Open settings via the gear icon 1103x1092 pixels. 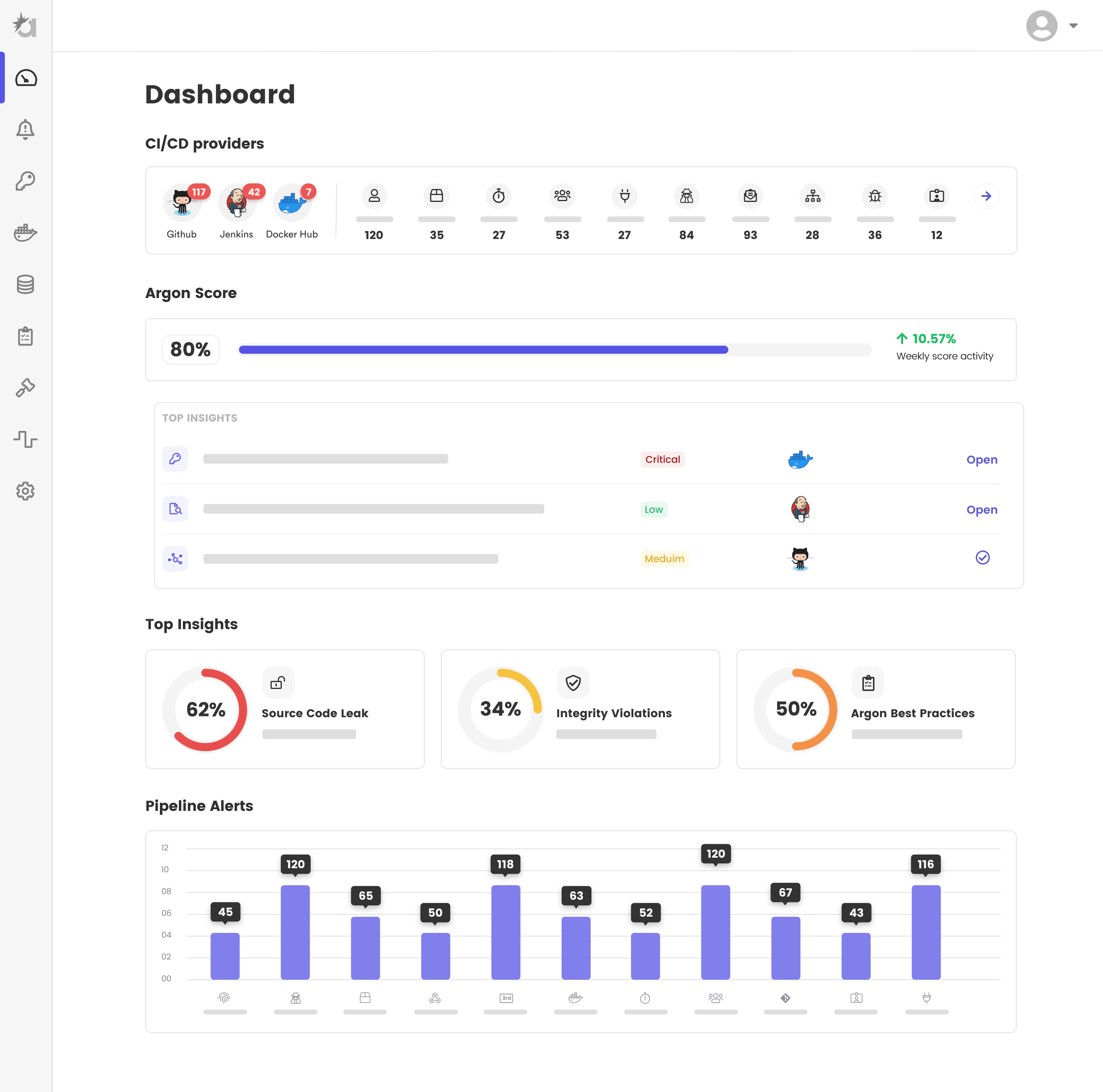(26, 491)
